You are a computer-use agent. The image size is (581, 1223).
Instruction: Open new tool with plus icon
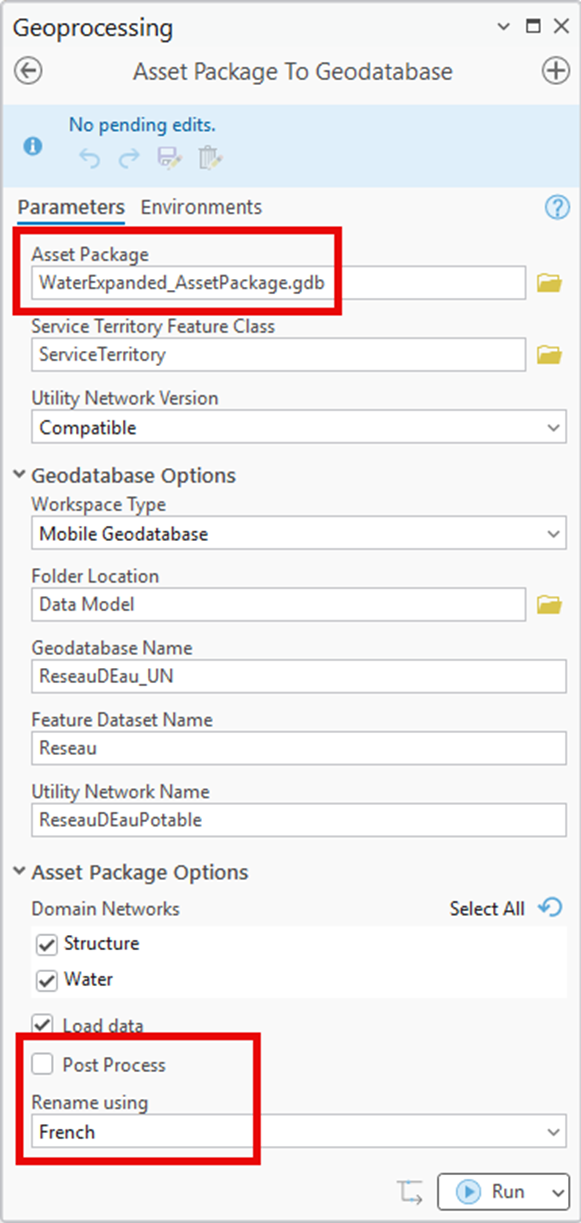(555, 71)
